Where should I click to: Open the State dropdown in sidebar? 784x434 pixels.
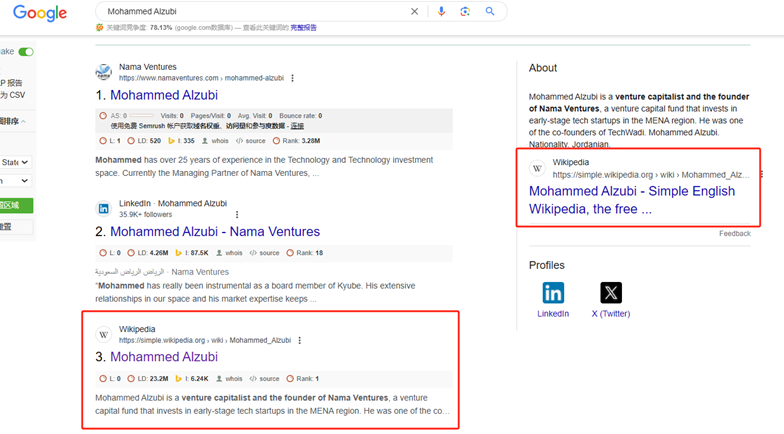pos(16,162)
